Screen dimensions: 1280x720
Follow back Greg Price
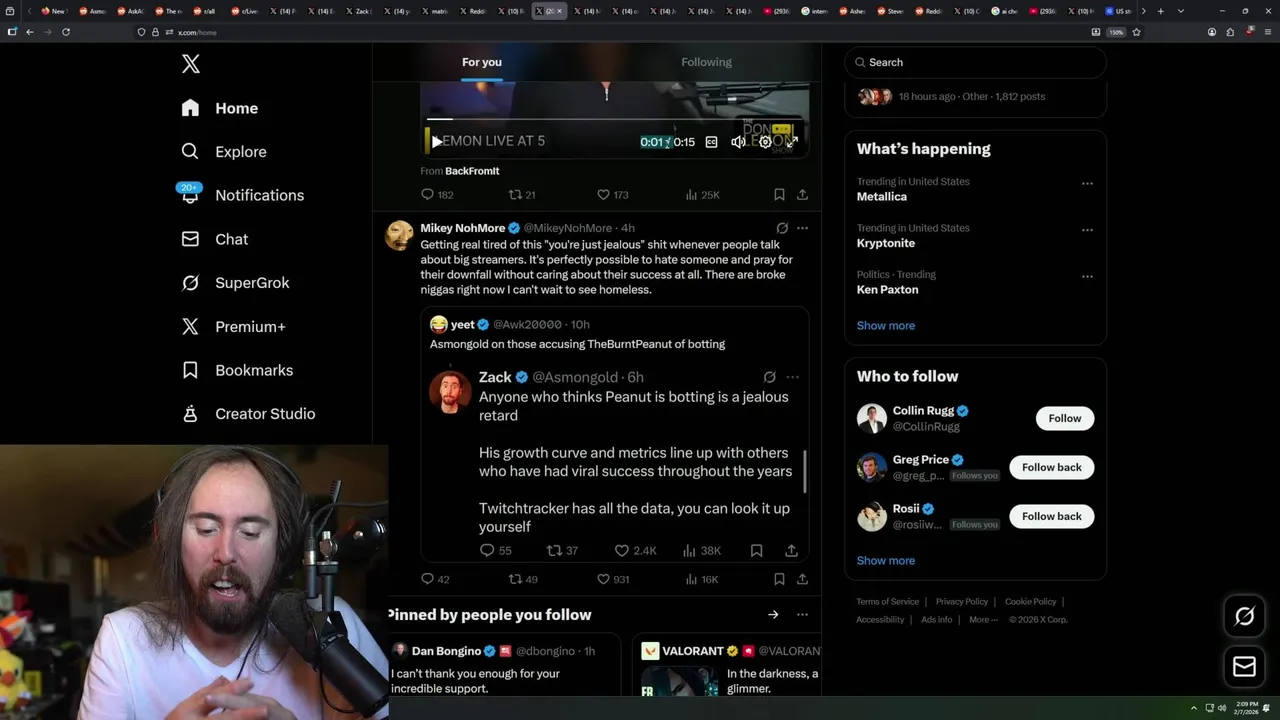click(x=1052, y=467)
